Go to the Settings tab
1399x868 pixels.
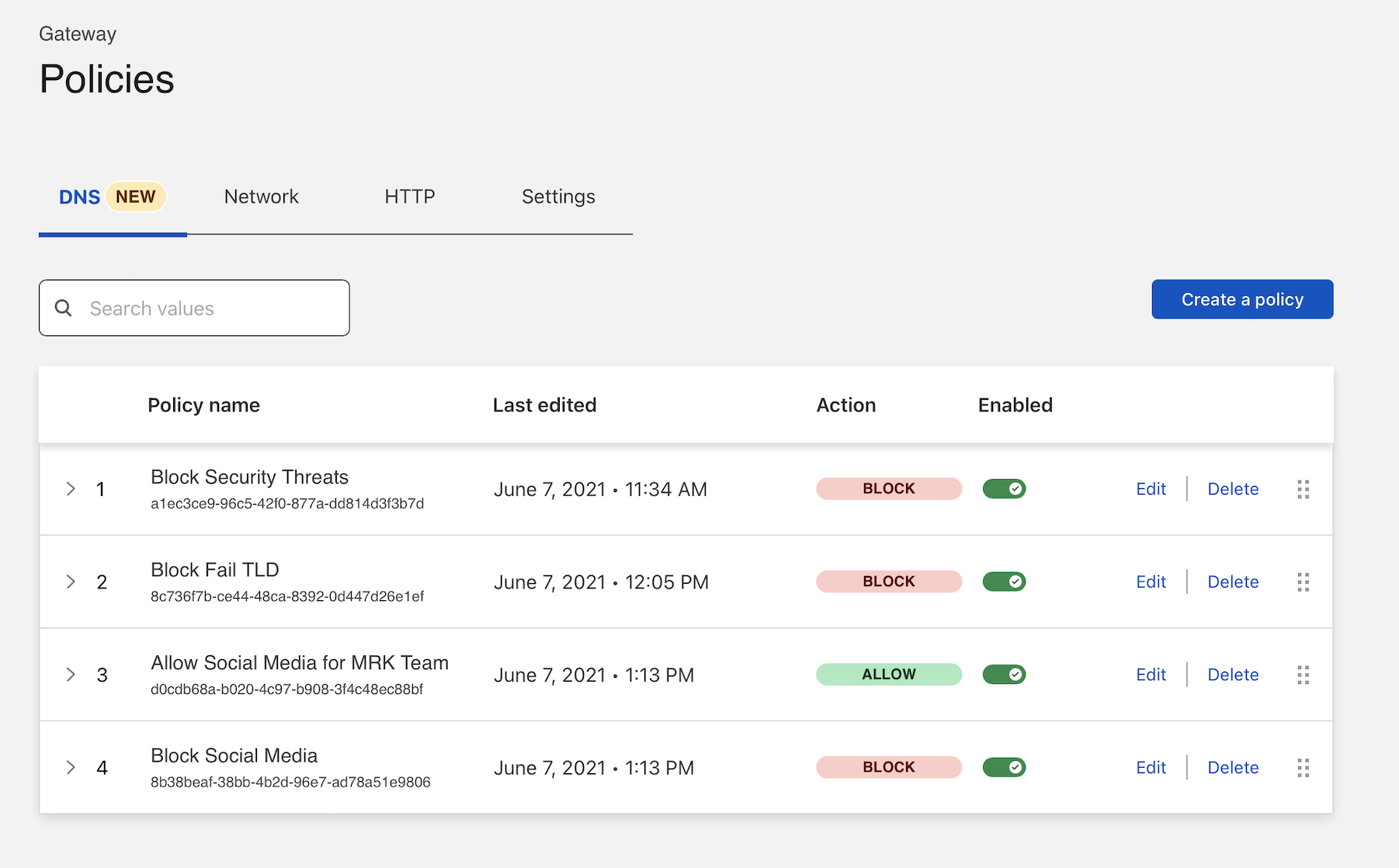click(558, 197)
